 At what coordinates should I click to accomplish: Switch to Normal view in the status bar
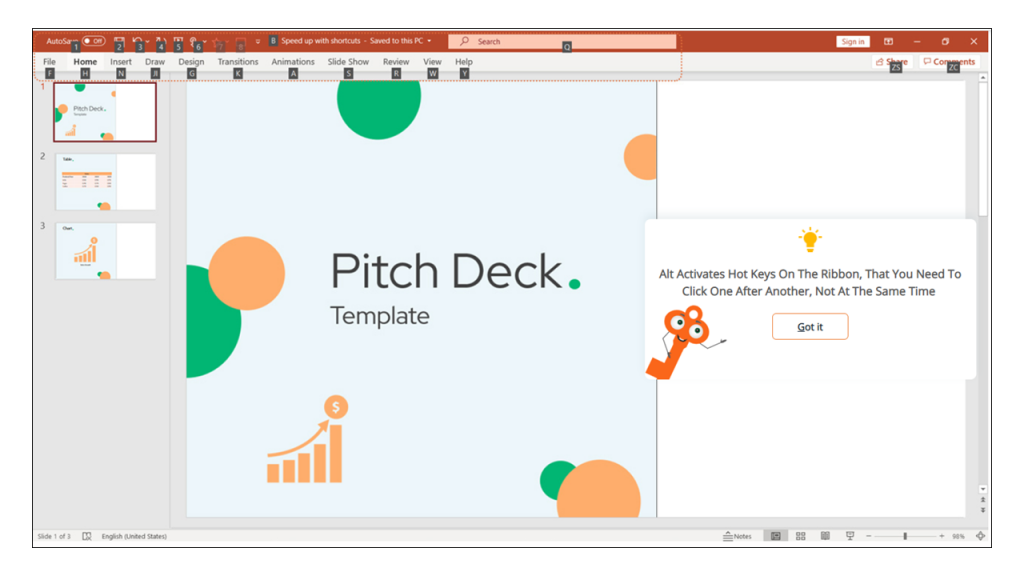(776, 536)
